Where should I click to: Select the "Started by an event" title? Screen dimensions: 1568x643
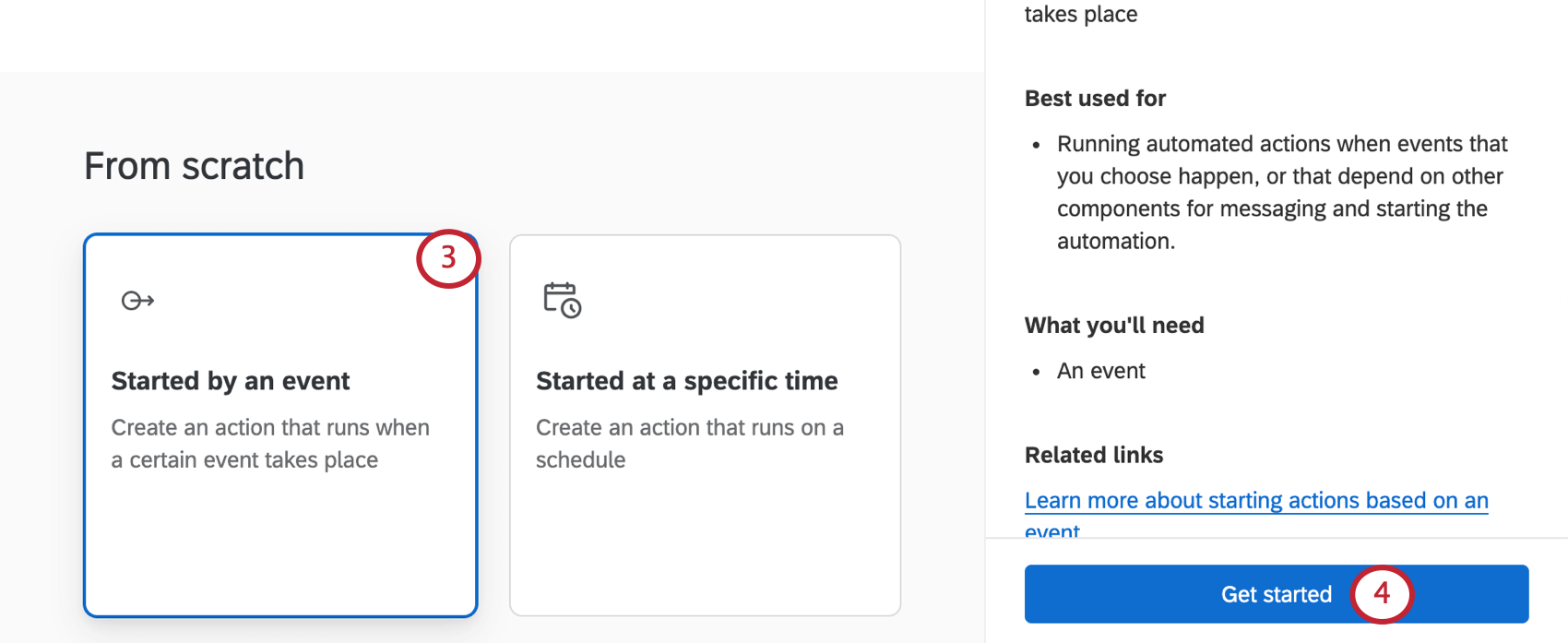(x=231, y=381)
